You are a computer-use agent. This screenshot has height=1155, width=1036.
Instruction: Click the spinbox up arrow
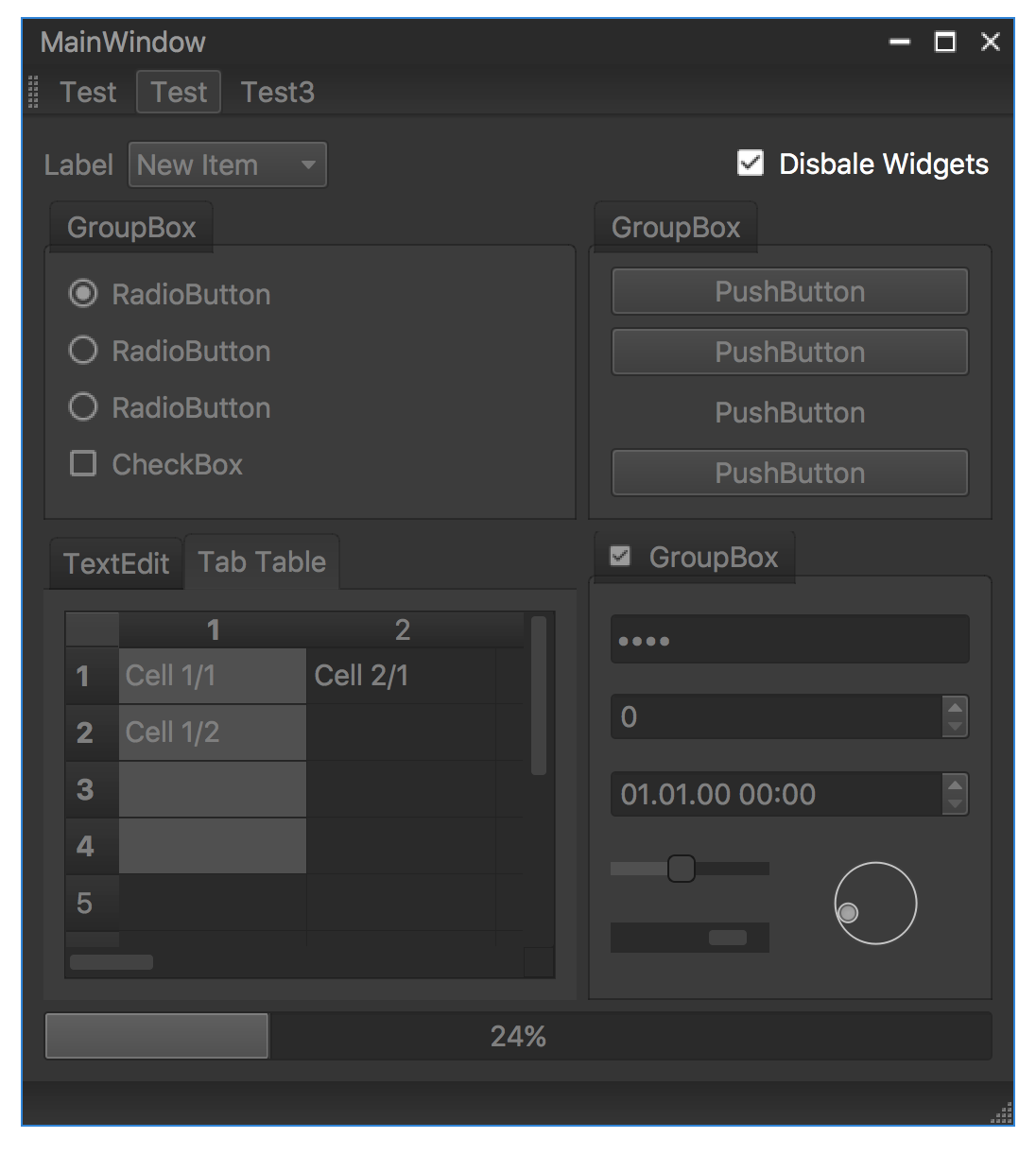click(955, 708)
